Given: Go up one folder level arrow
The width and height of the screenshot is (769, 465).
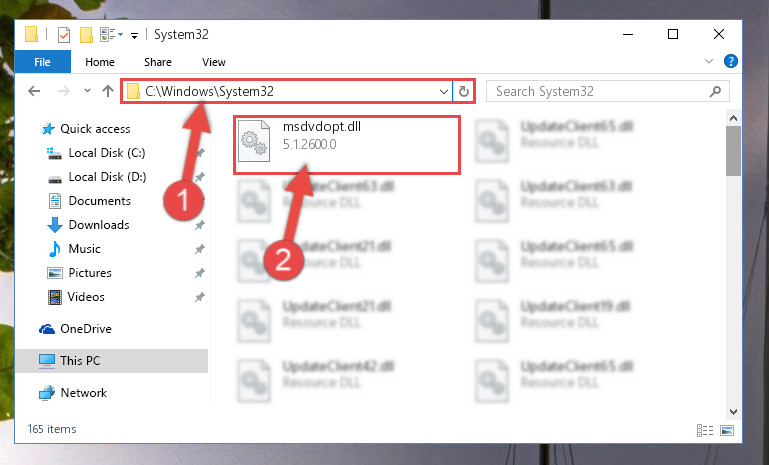Looking at the screenshot, I should (x=108, y=91).
